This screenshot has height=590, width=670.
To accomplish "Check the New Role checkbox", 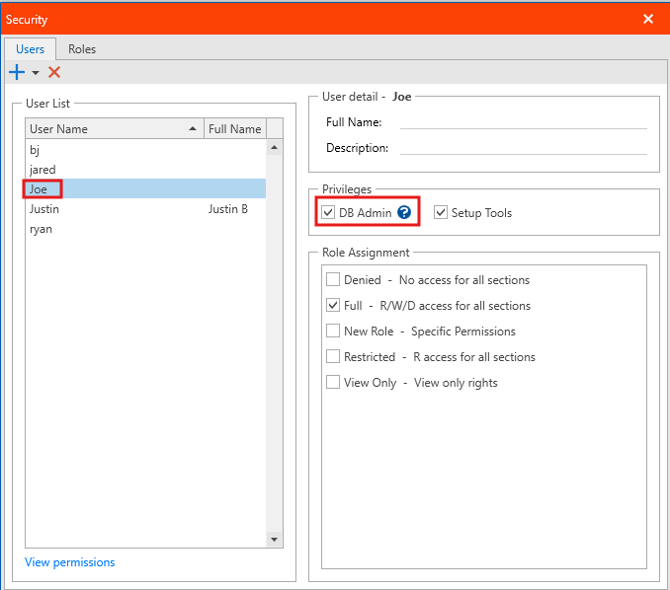I will click(334, 331).
